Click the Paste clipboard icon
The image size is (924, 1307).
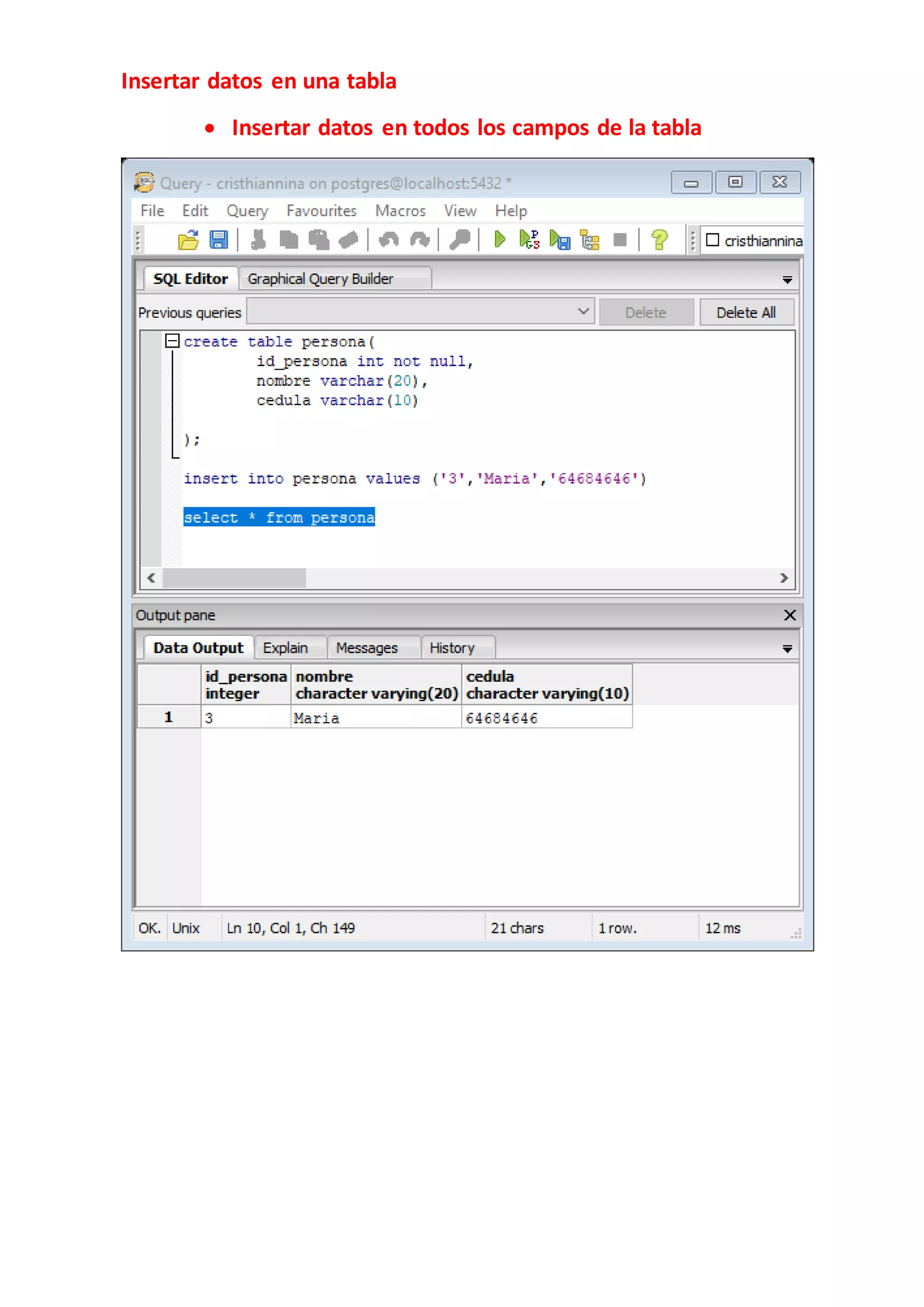(x=319, y=240)
